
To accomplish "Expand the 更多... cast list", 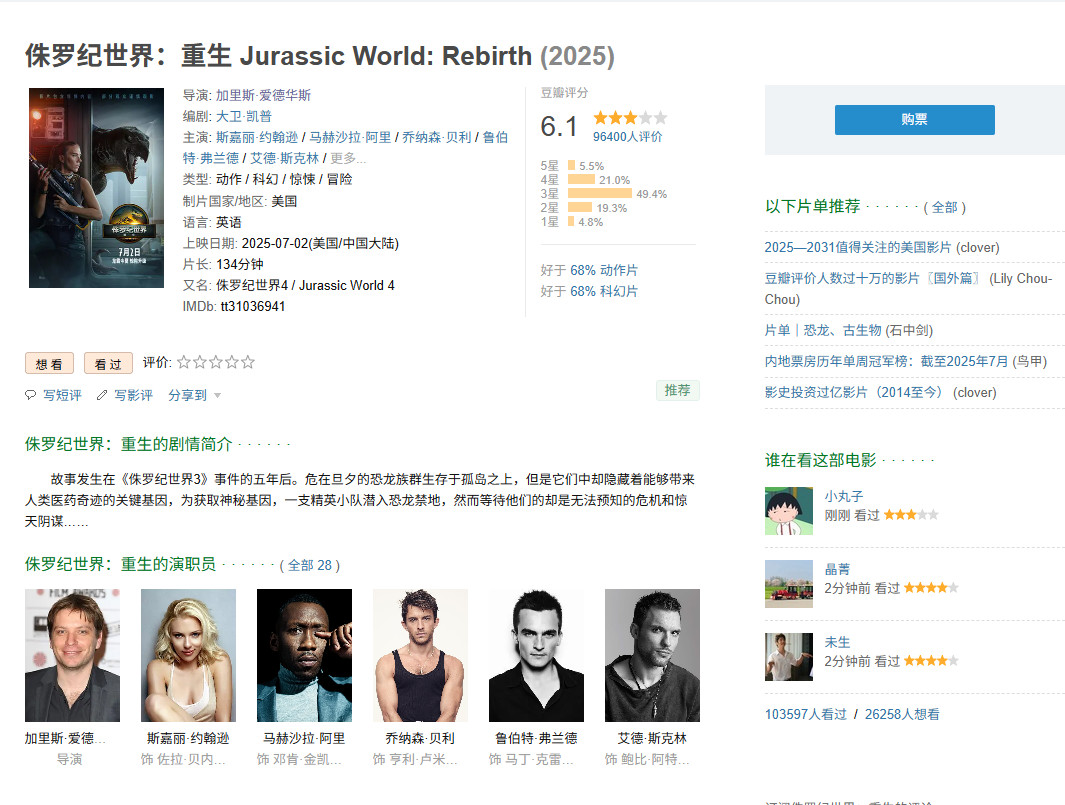I will (x=348, y=158).
